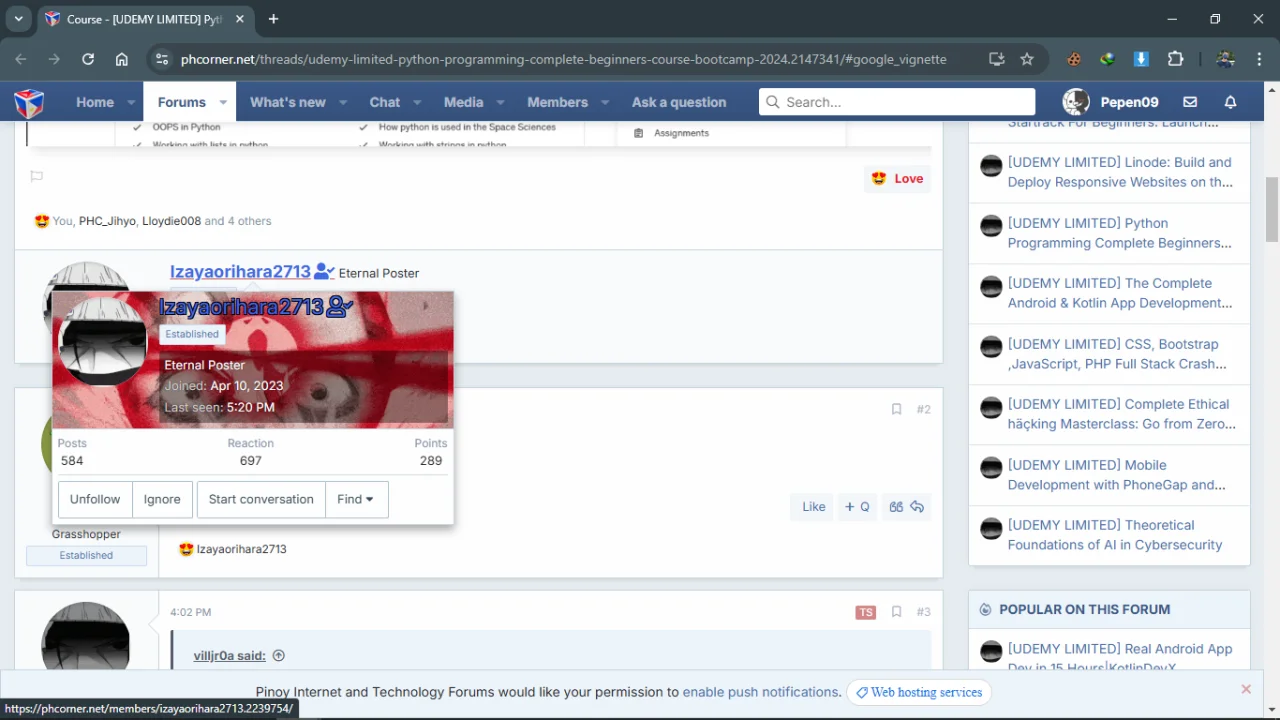
Task: Open a new browser tab
Action: (273, 19)
